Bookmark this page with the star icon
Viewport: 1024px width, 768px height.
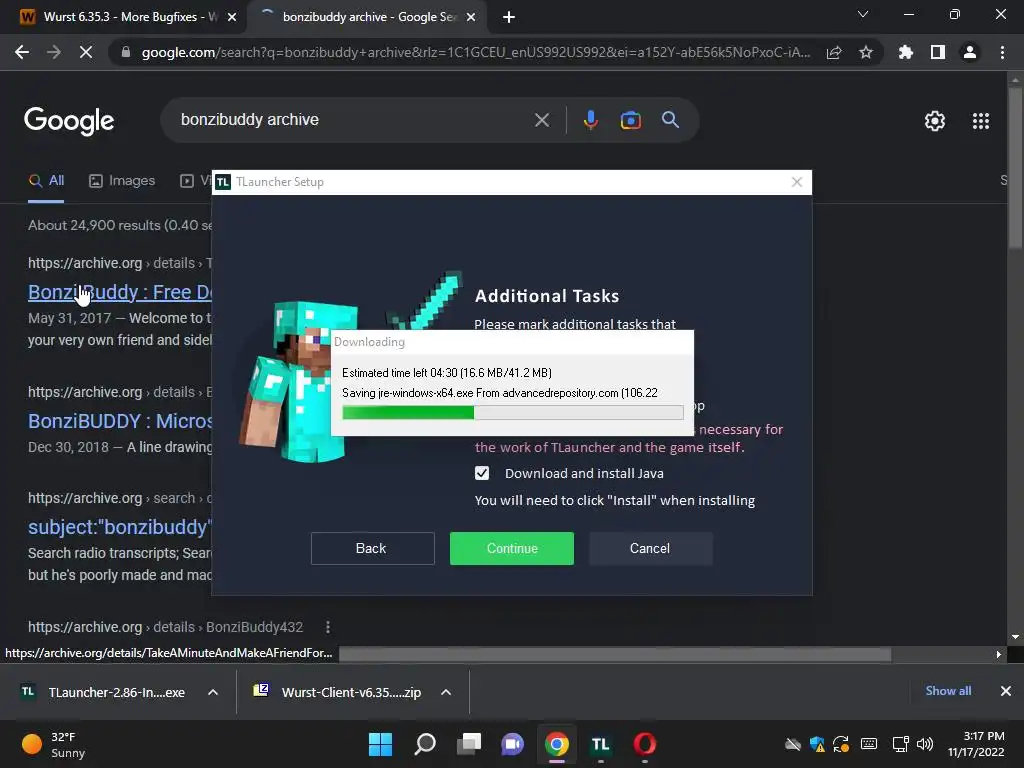coord(866,52)
